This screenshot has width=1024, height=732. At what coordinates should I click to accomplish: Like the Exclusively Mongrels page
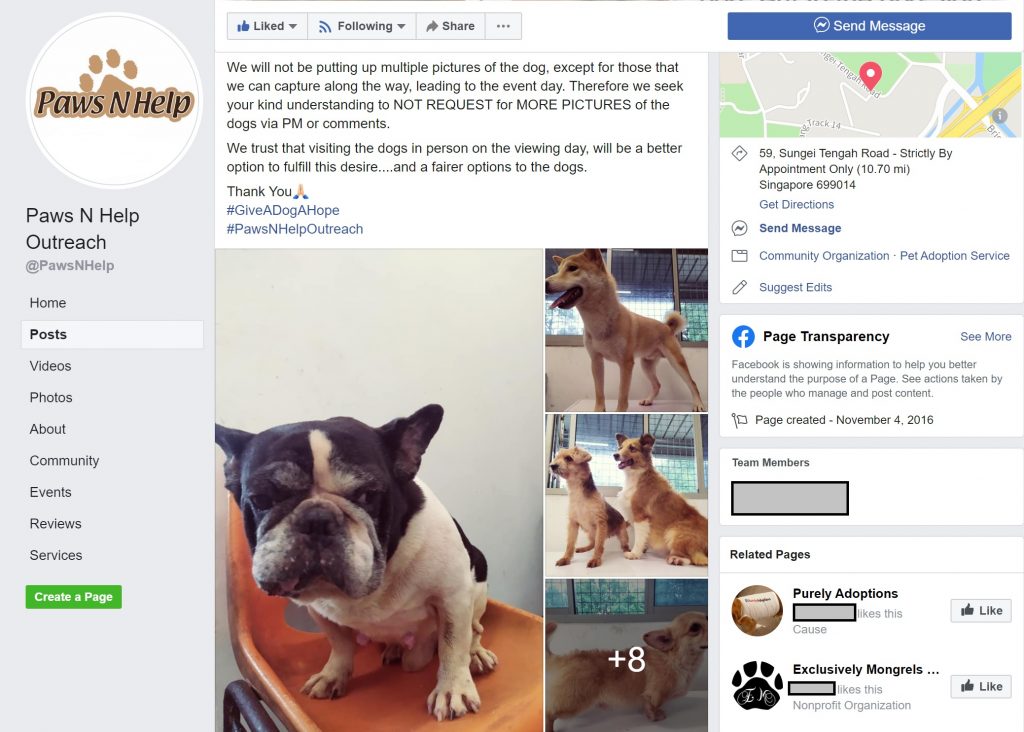point(981,686)
